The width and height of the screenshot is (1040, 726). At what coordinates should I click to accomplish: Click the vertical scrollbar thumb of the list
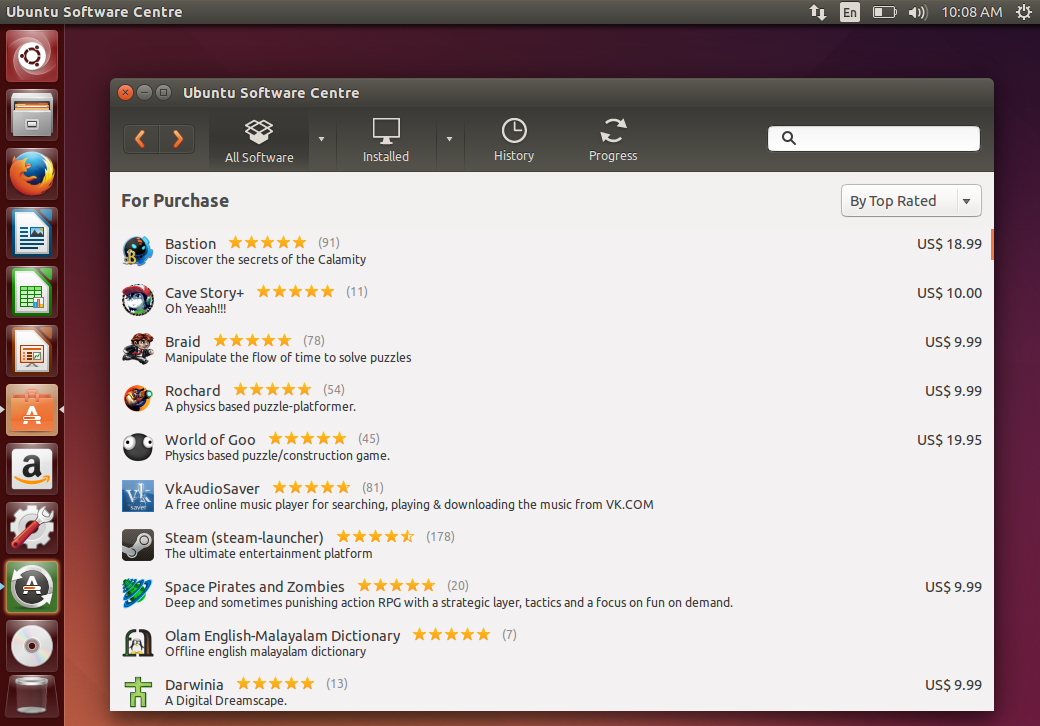point(992,245)
